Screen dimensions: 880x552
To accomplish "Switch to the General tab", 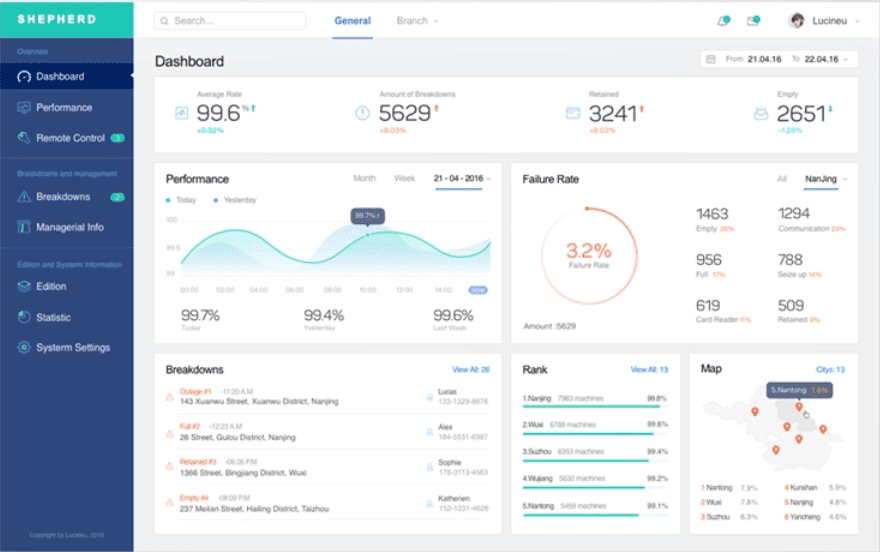I will pyautogui.click(x=352, y=21).
